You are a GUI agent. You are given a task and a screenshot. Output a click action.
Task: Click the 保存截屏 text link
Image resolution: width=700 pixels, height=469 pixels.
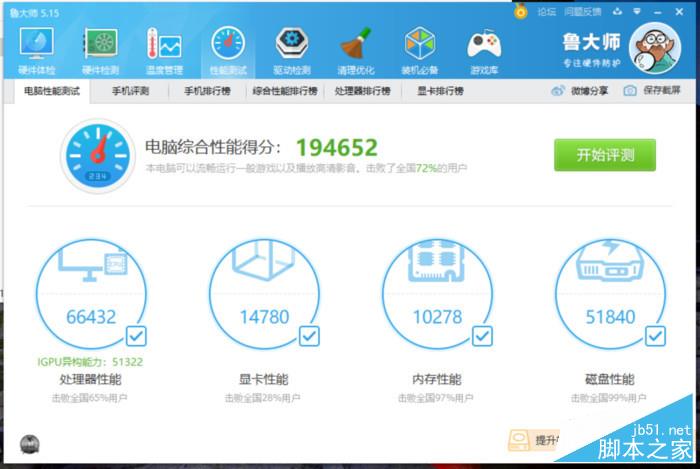tap(662, 91)
